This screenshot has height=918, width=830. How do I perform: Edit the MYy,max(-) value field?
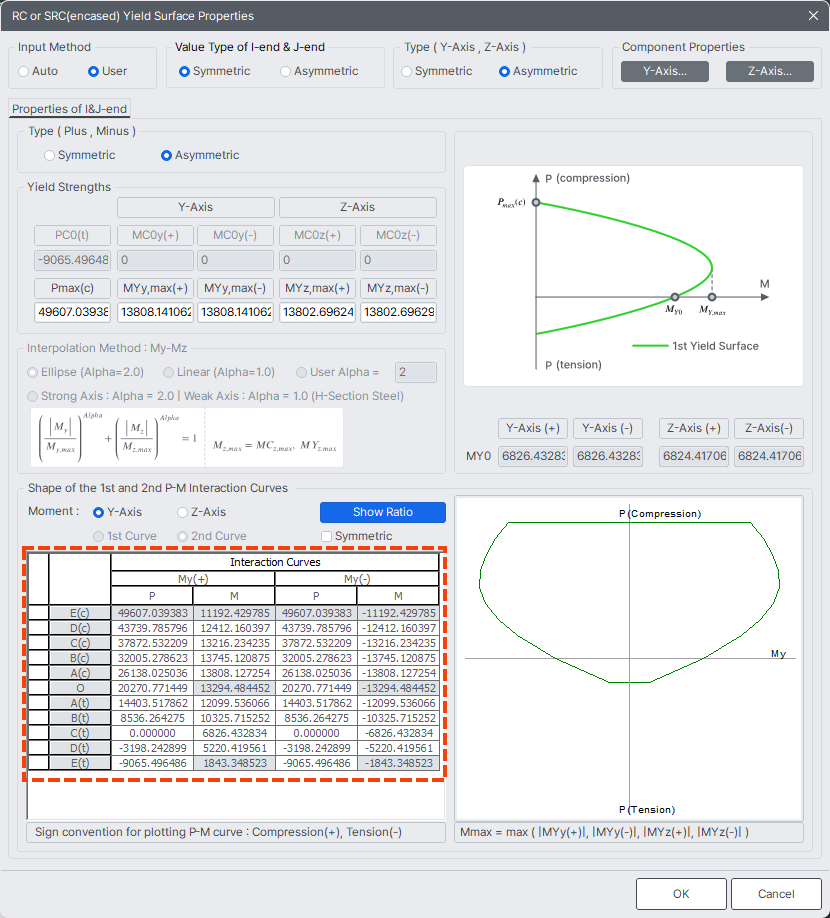tap(235, 312)
